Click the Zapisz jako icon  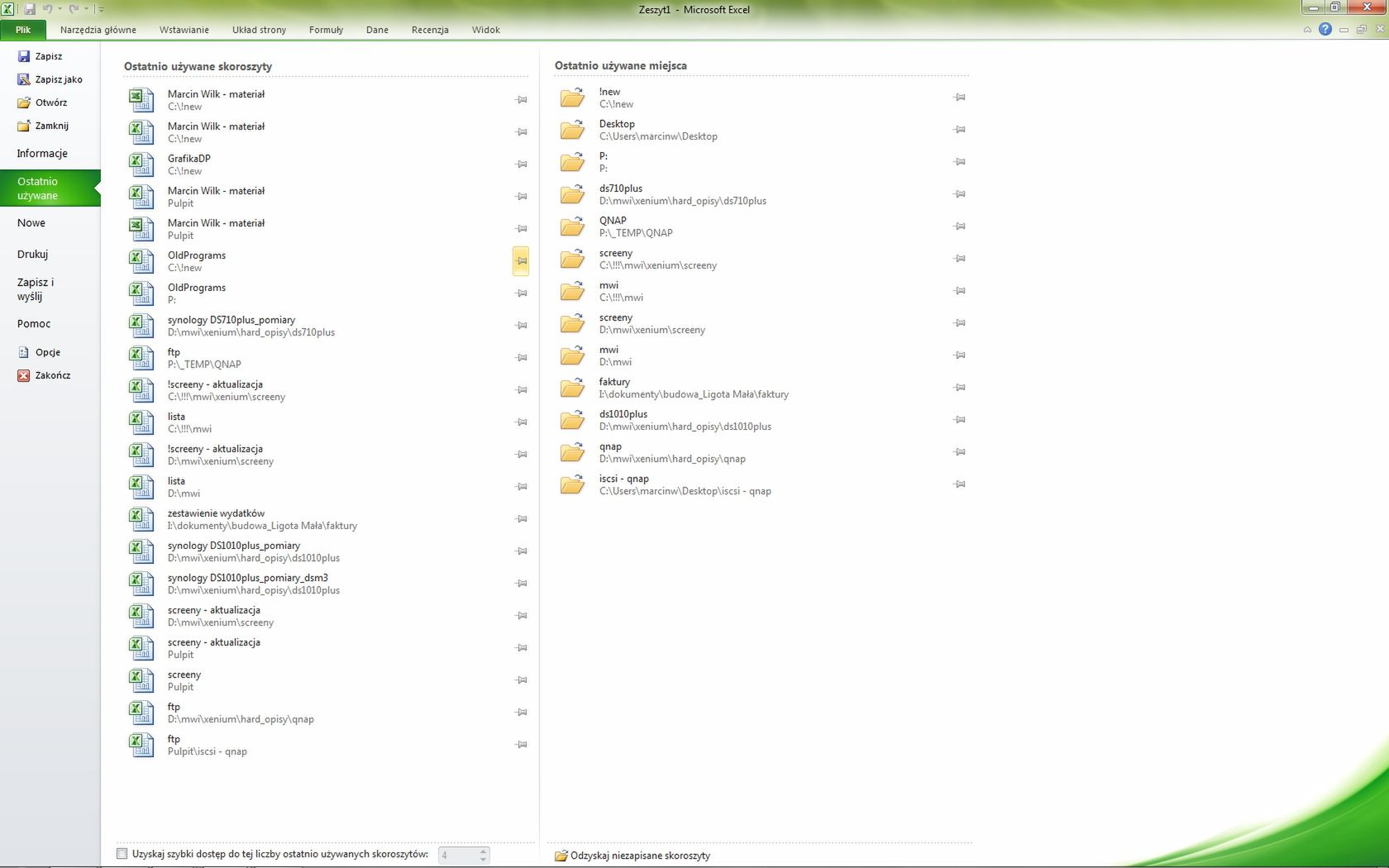pyautogui.click(x=24, y=79)
